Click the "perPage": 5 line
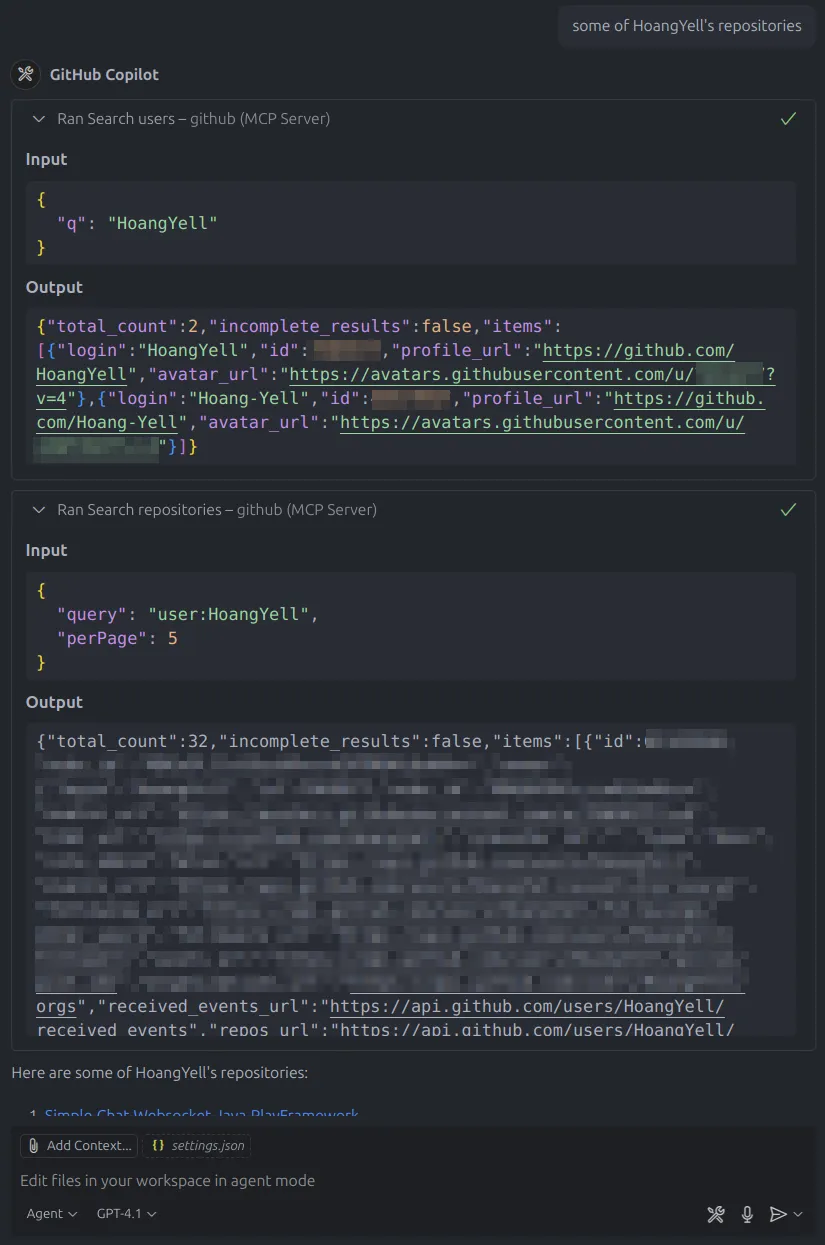The height and width of the screenshot is (1245, 825). click(117, 638)
